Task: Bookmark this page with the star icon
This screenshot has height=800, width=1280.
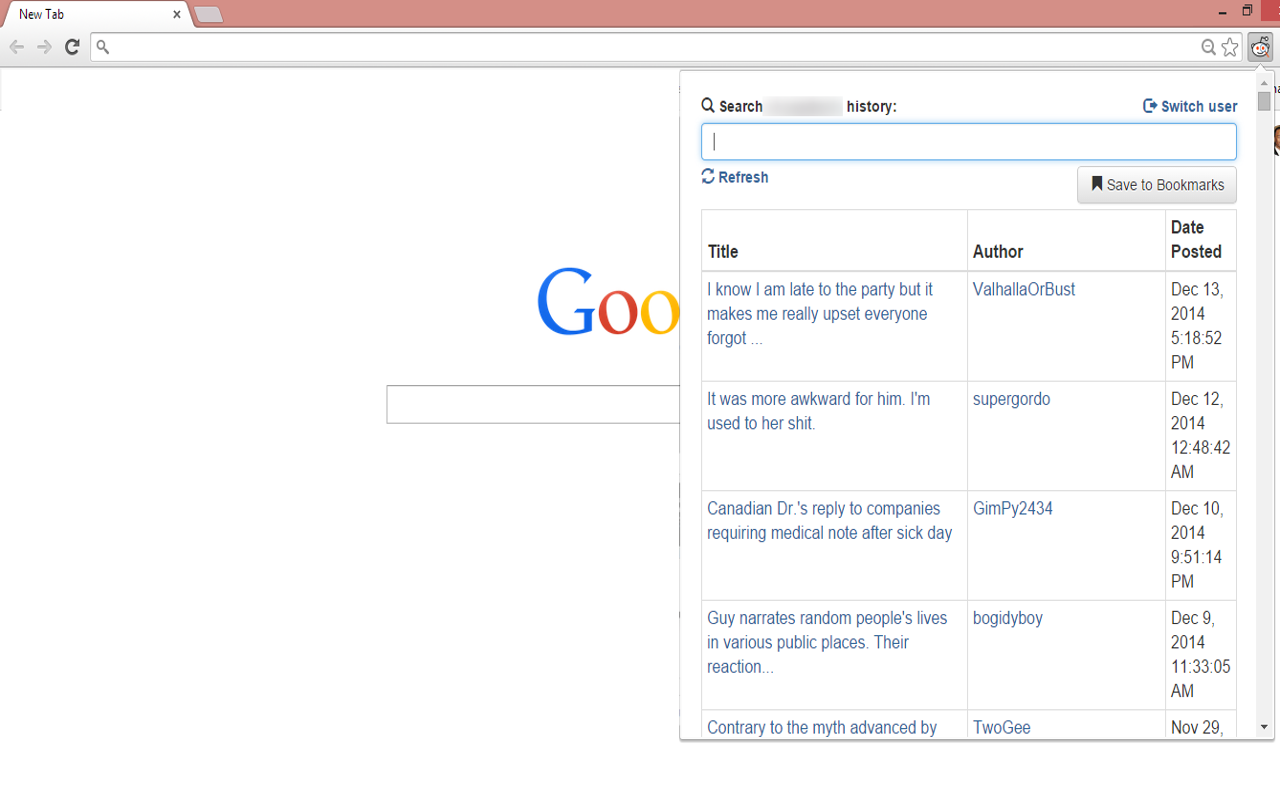Action: point(1230,47)
